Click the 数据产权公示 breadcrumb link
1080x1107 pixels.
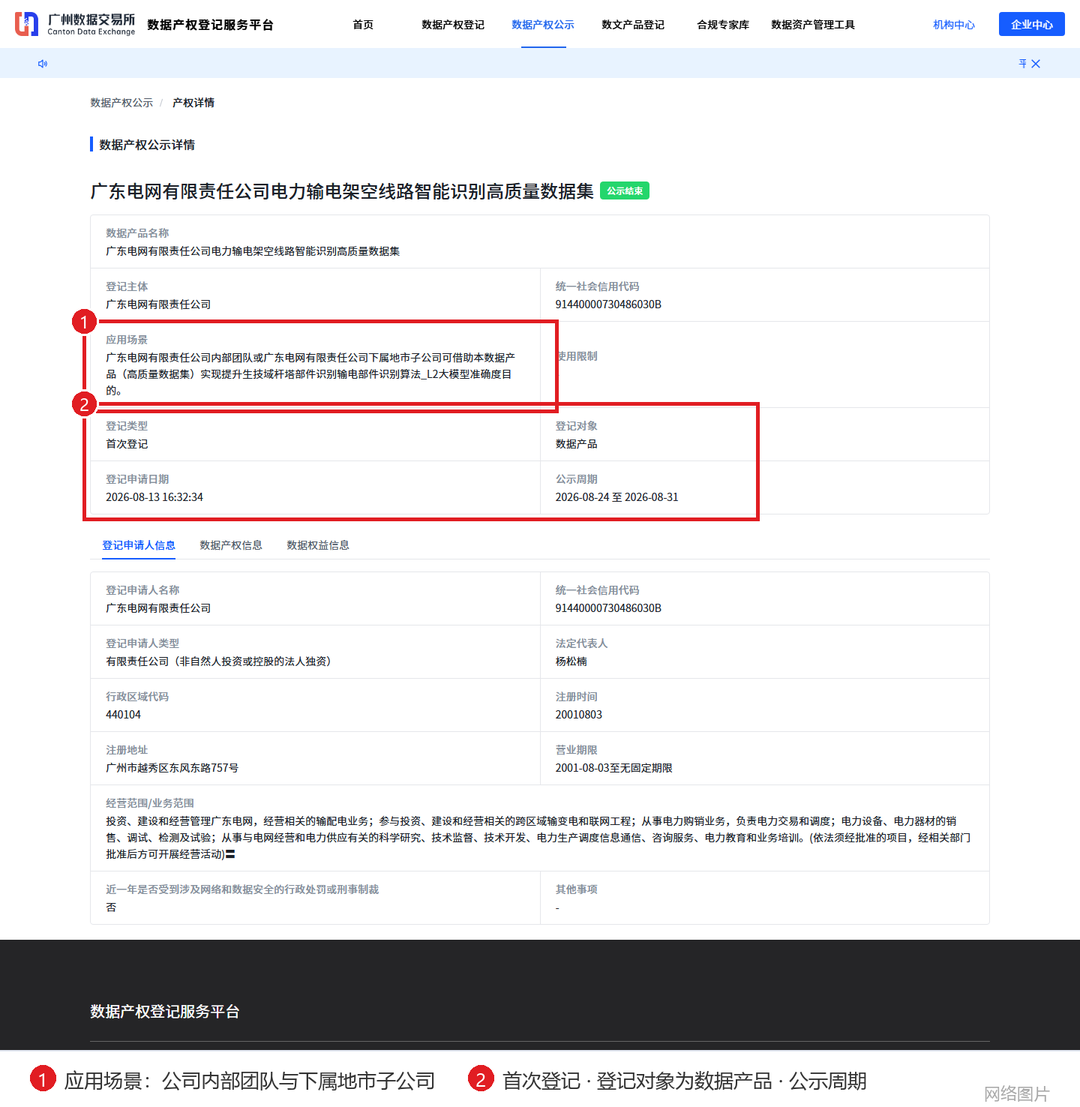pyautogui.click(x=121, y=102)
